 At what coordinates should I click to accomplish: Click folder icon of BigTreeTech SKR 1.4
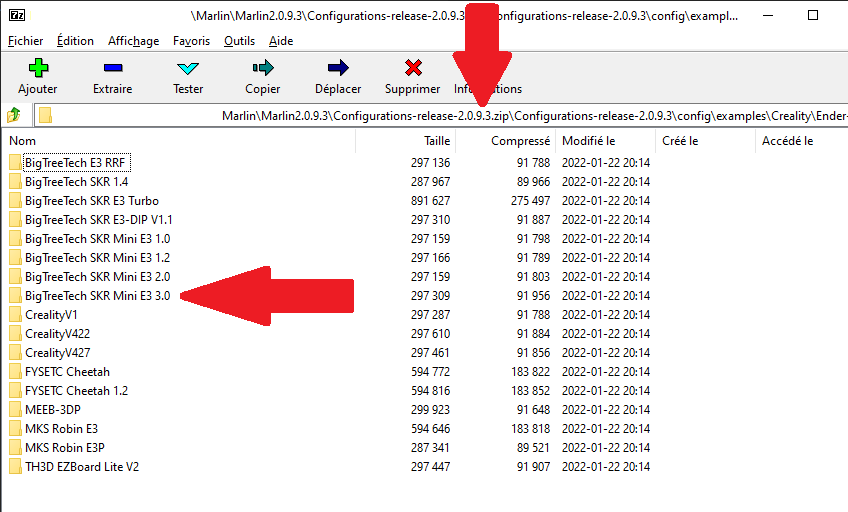[16, 182]
